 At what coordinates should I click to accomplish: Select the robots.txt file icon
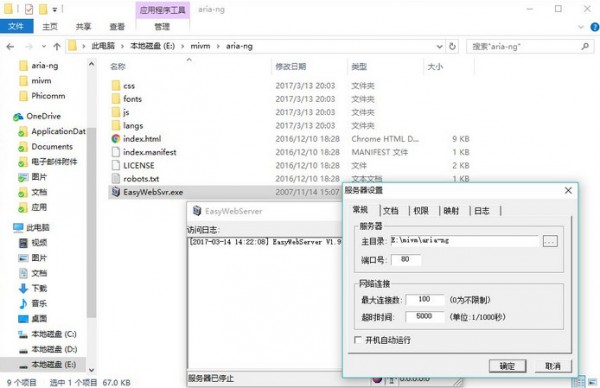pos(116,178)
